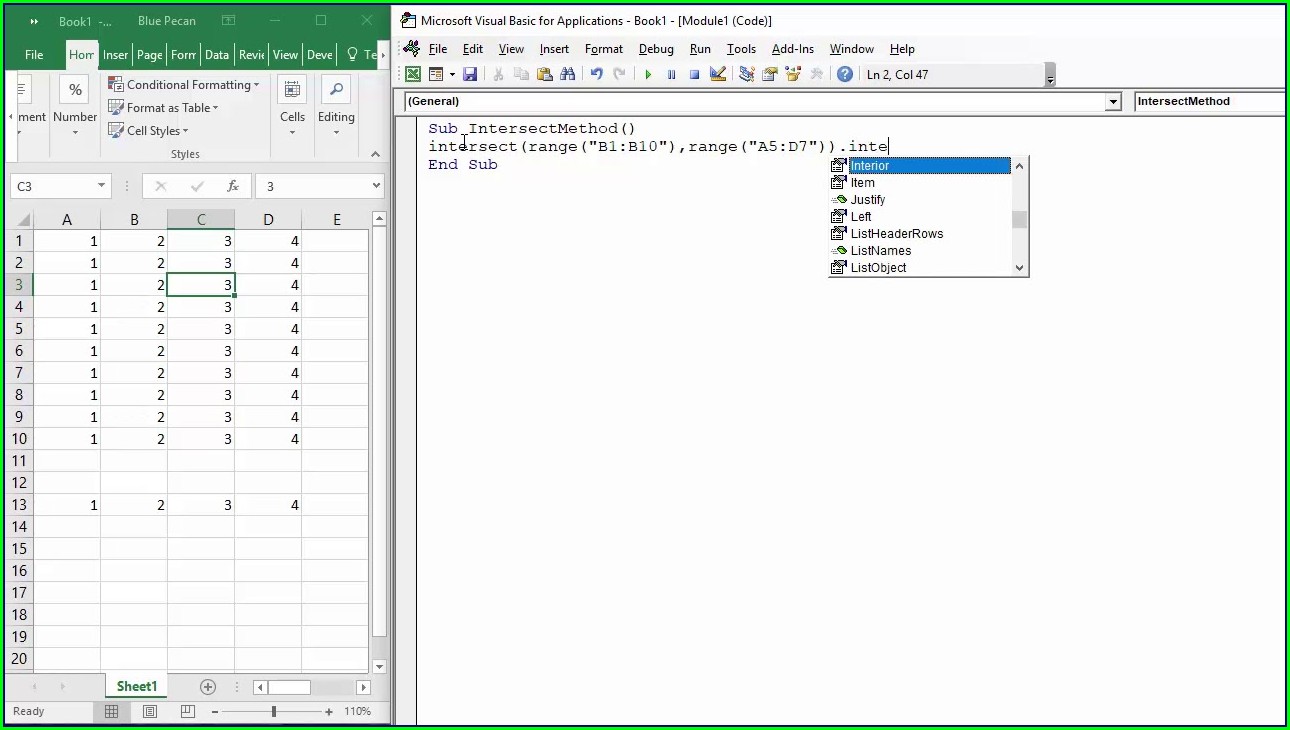Click the Paste clipboard icon in VBA toolbar
This screenshot has height=730, width=1290.
pyautogui.click(x=544, y=74)
